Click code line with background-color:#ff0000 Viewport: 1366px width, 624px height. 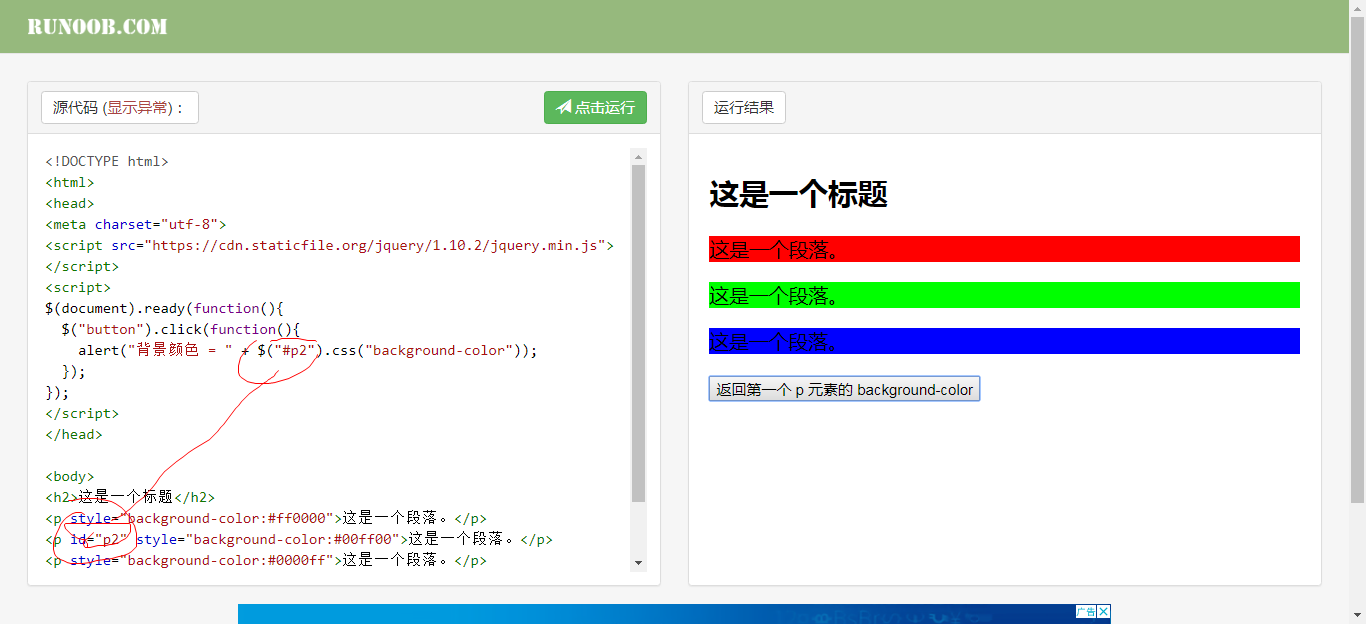266,518
